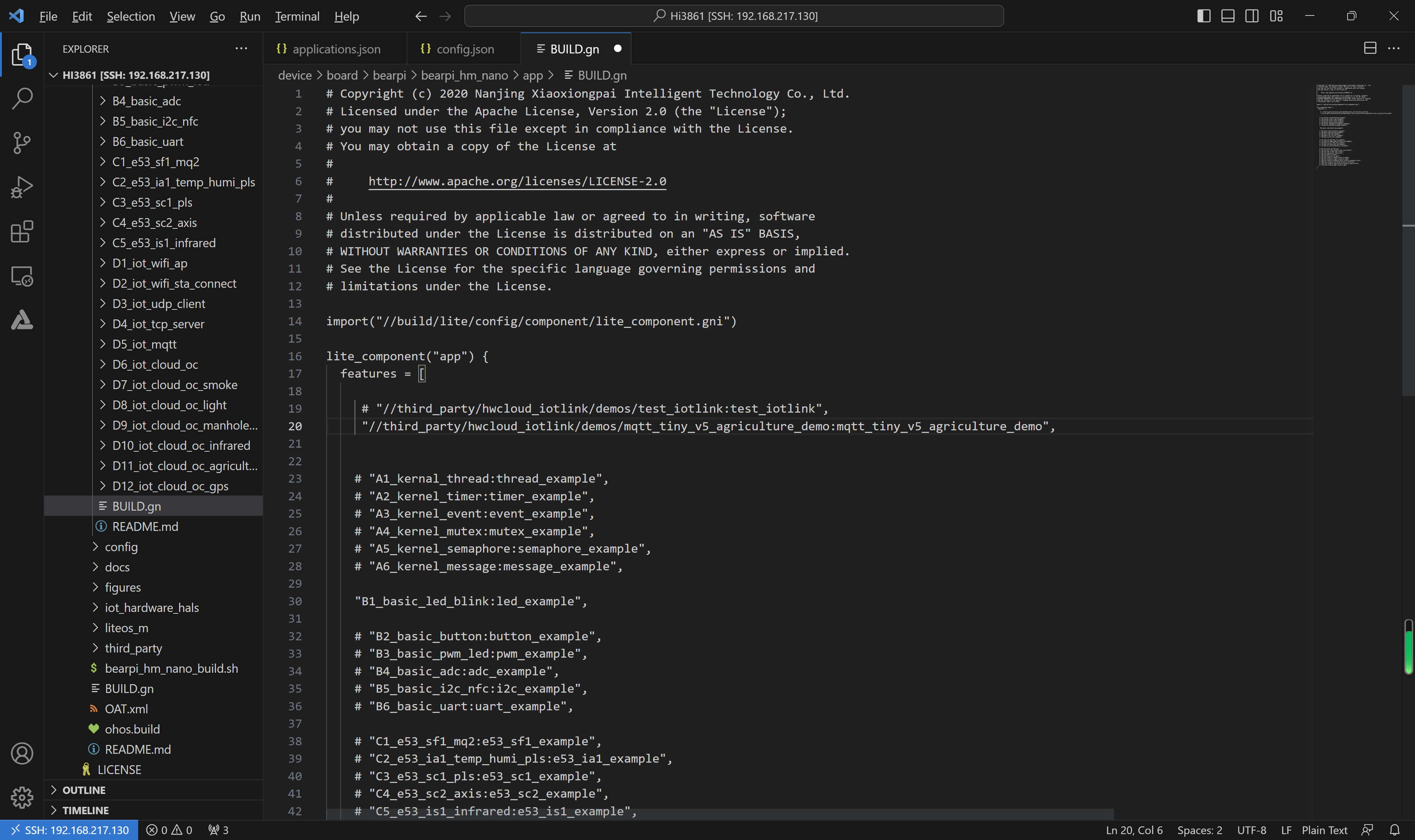Click the split editor icon
Image resolution: width=1415 pixels, height=840 pixels.
tap(1370, 49)
